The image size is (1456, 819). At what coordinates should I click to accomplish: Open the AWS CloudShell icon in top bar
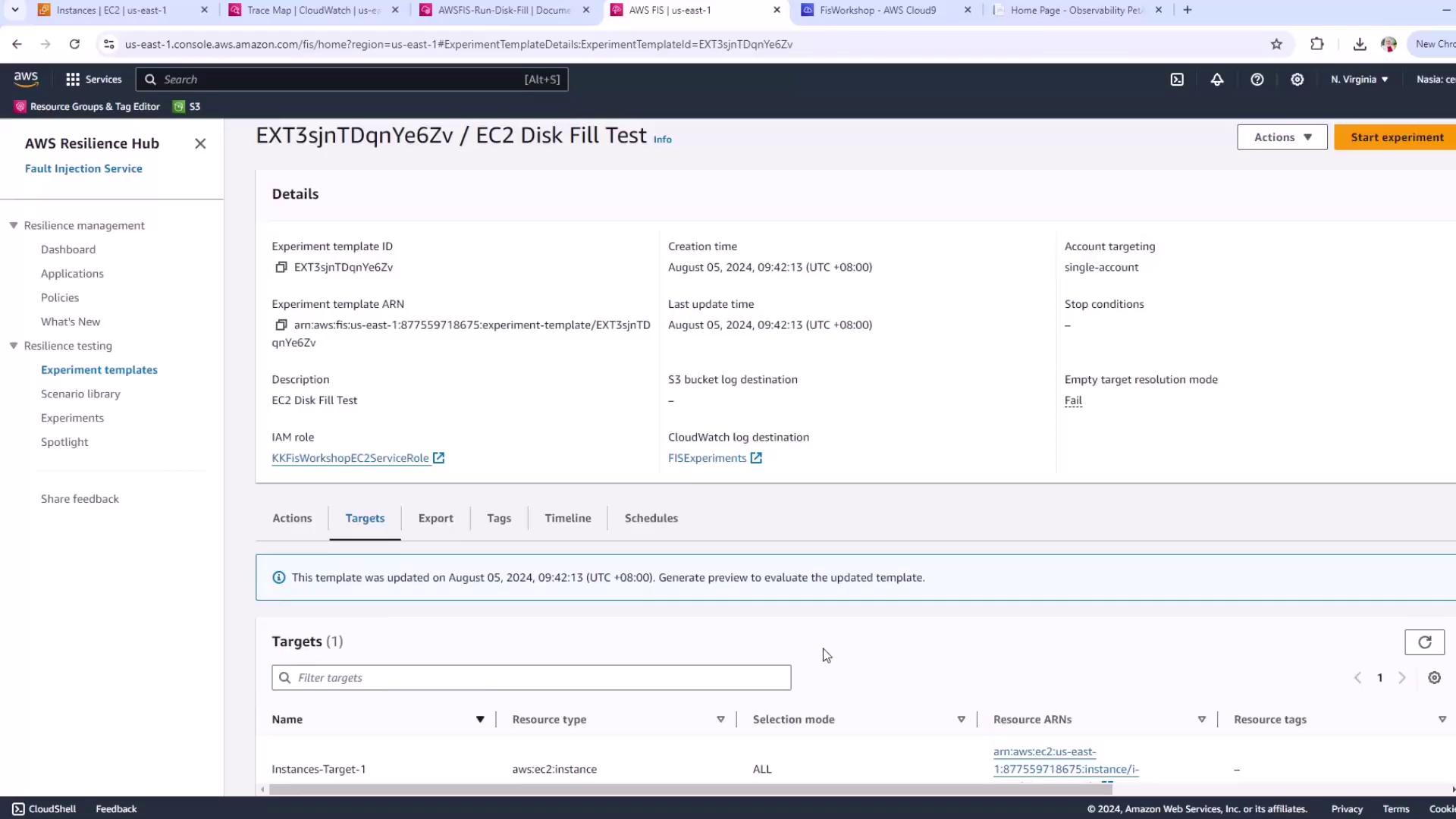[1177, 80]
